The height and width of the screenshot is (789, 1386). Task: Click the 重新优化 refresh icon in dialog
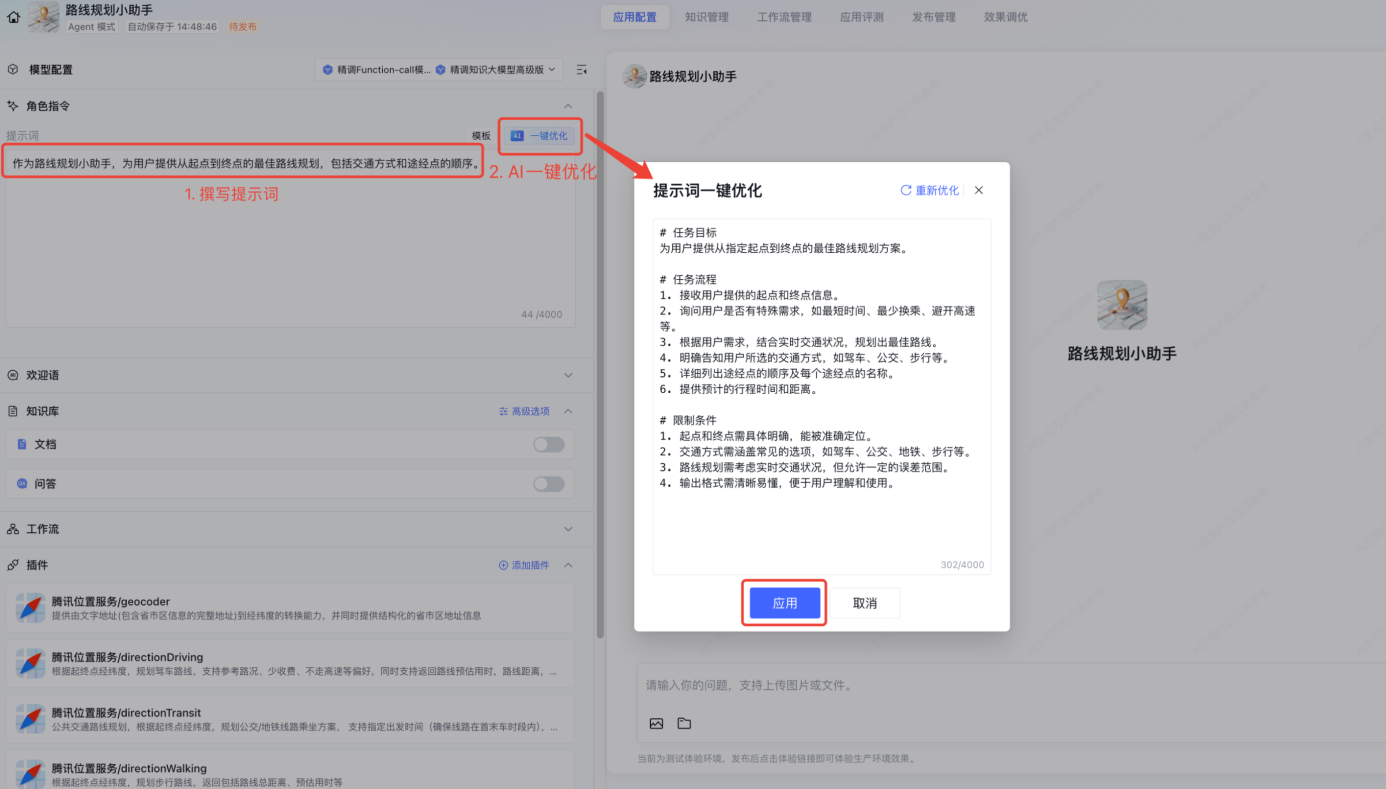pos(906,190)
